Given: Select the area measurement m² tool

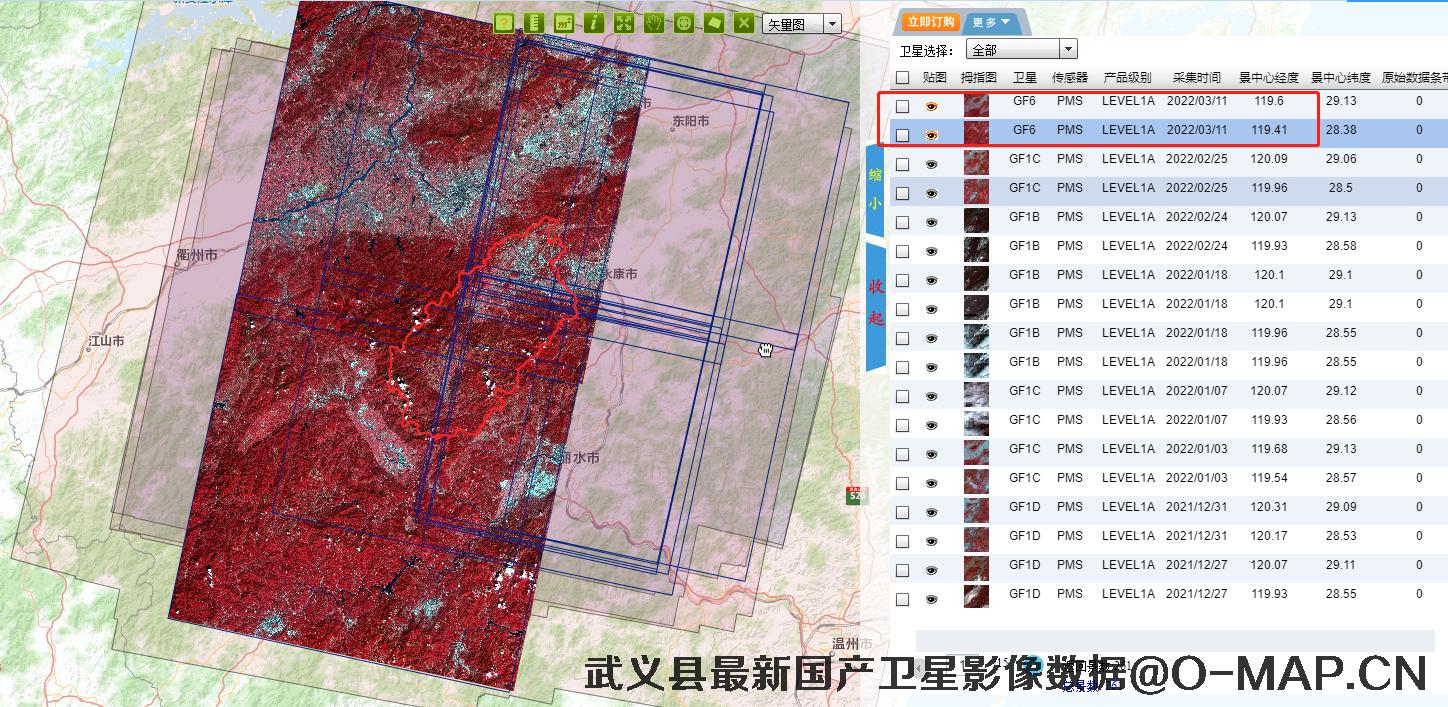Looking at the screenshot, I should (565, 23).
